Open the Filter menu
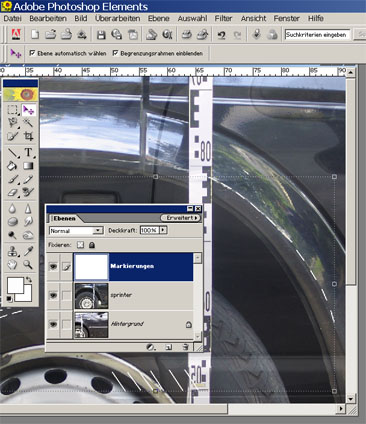This screenshot has width=366, height=424. click(x=223, y=18)
